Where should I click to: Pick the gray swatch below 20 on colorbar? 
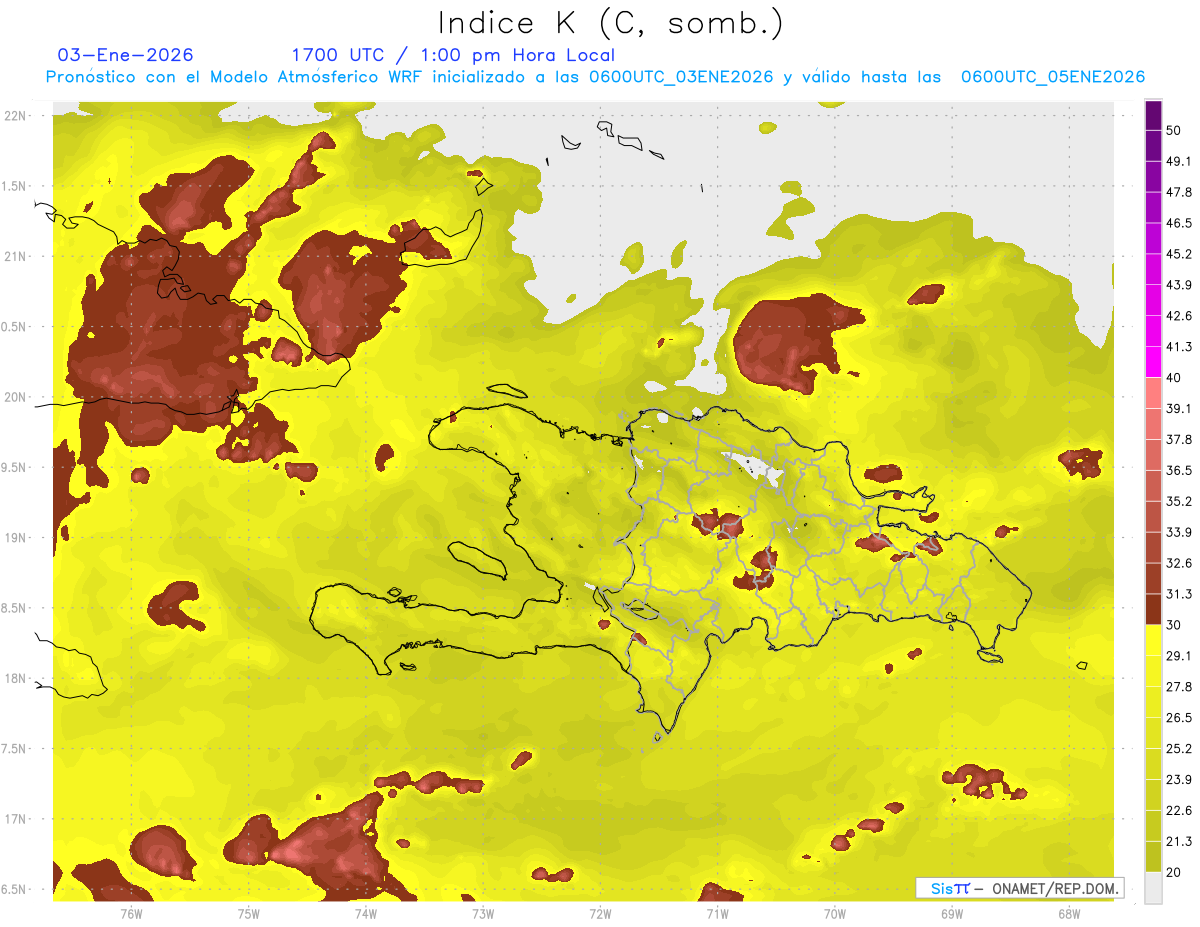1153,888
